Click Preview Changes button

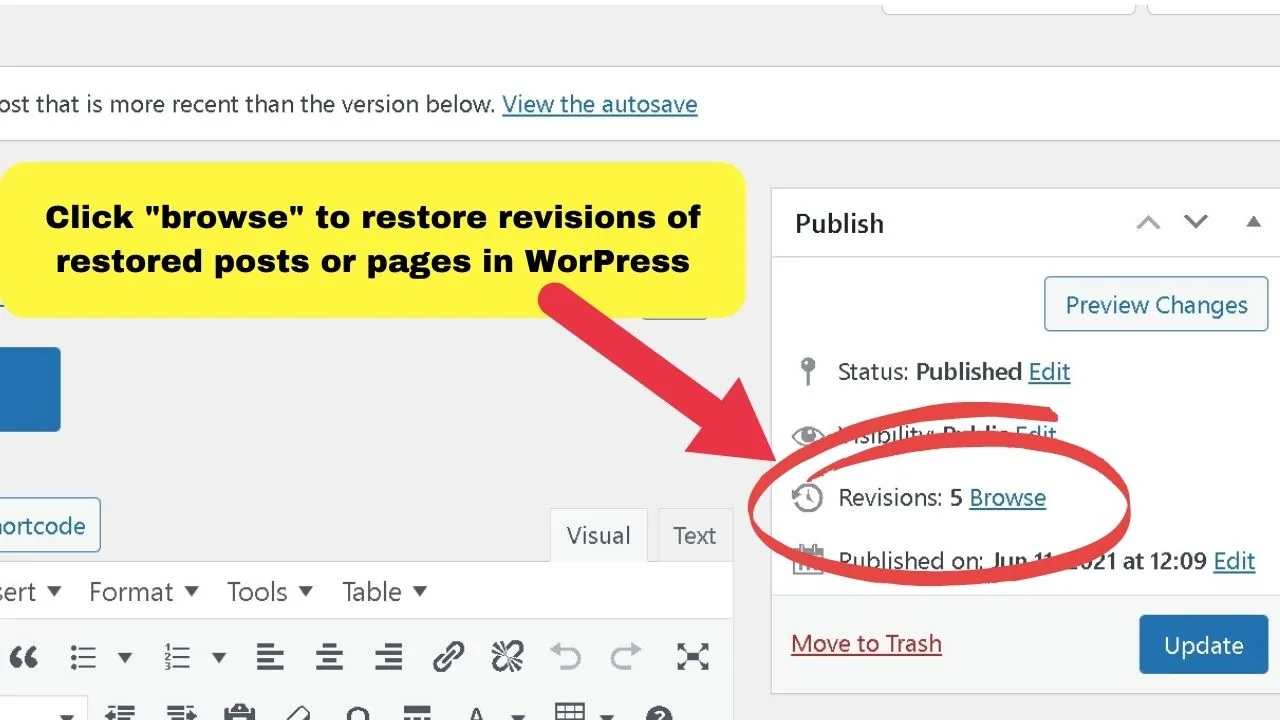[x=1156, y=305]
